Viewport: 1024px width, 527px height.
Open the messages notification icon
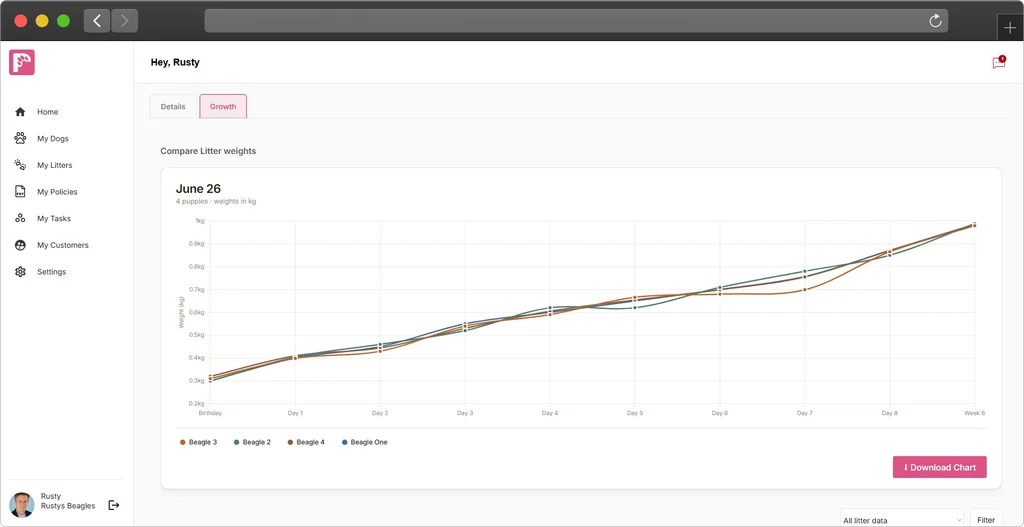pos(999,63)
